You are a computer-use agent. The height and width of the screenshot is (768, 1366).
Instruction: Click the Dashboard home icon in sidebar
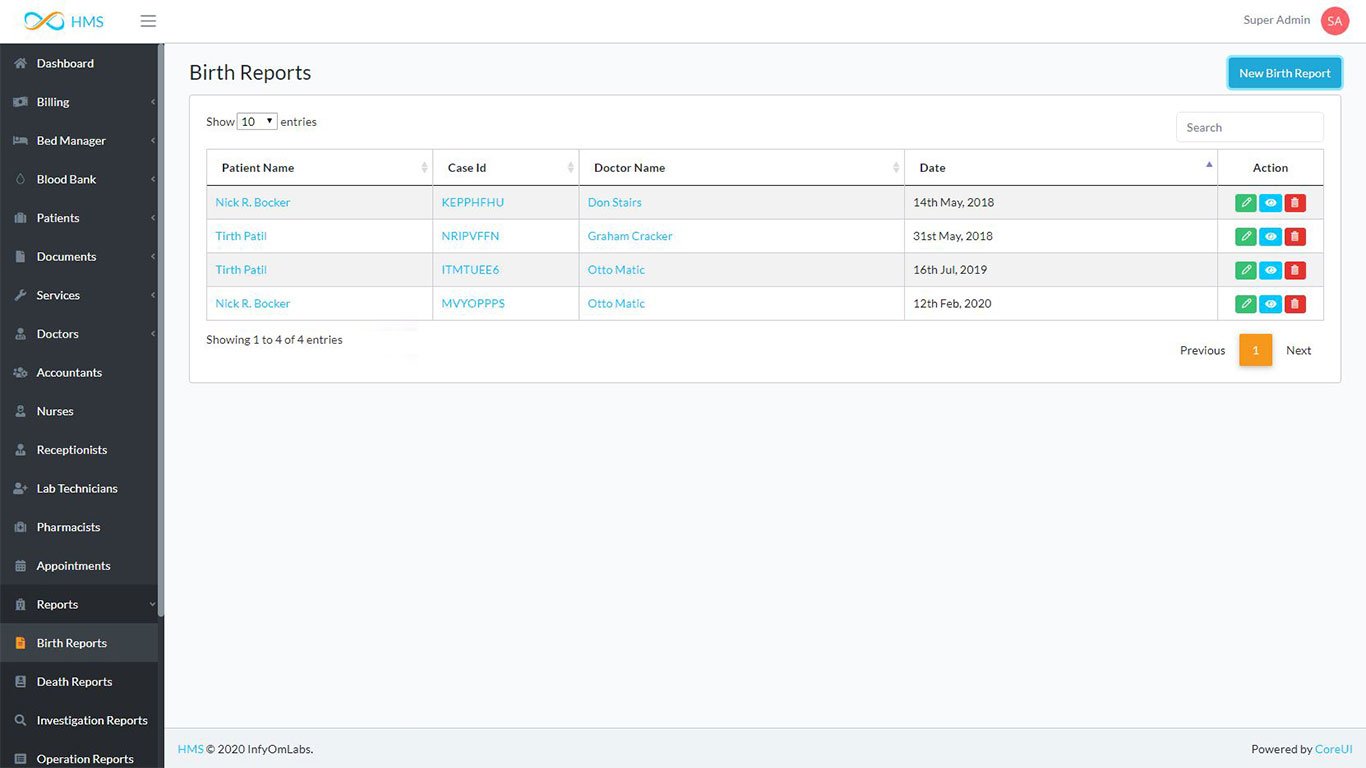pos(20,63)
